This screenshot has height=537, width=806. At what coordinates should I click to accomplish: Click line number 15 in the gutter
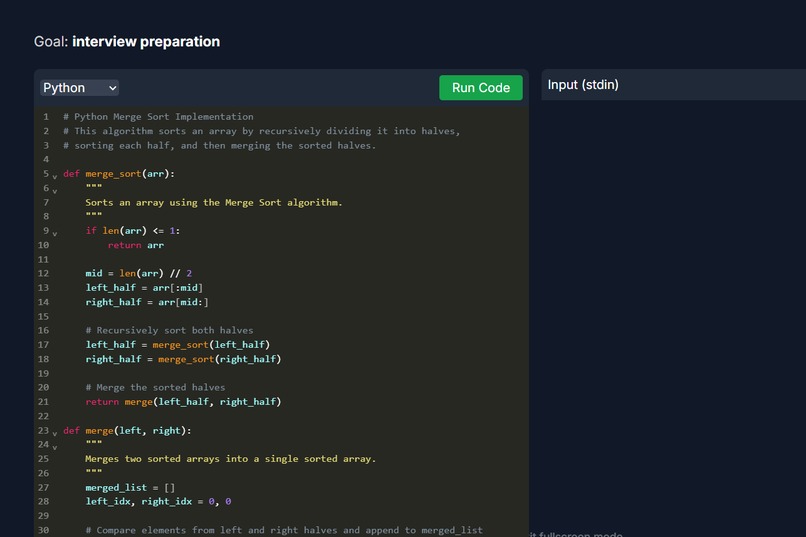[43, 317]
